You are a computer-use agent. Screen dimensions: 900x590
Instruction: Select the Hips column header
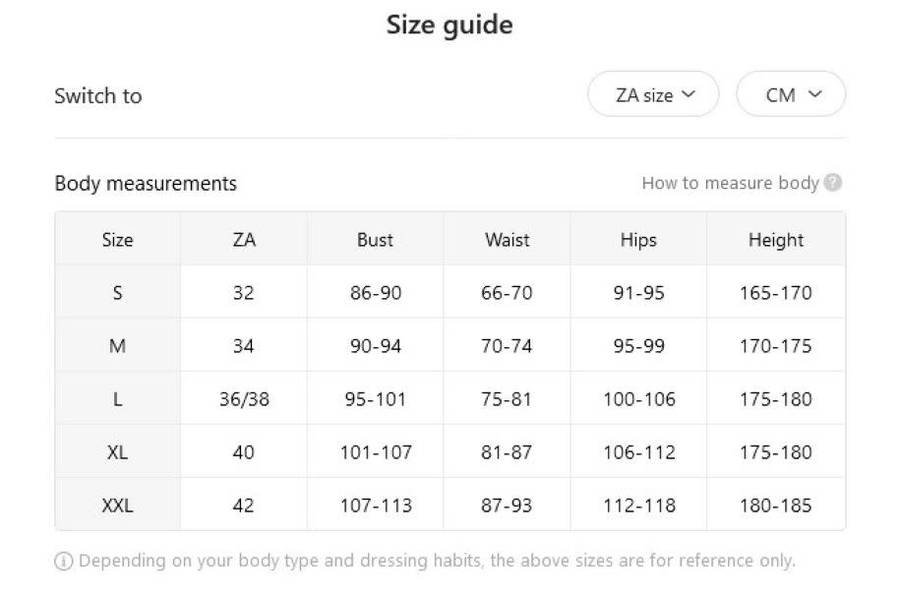point(638,240)
